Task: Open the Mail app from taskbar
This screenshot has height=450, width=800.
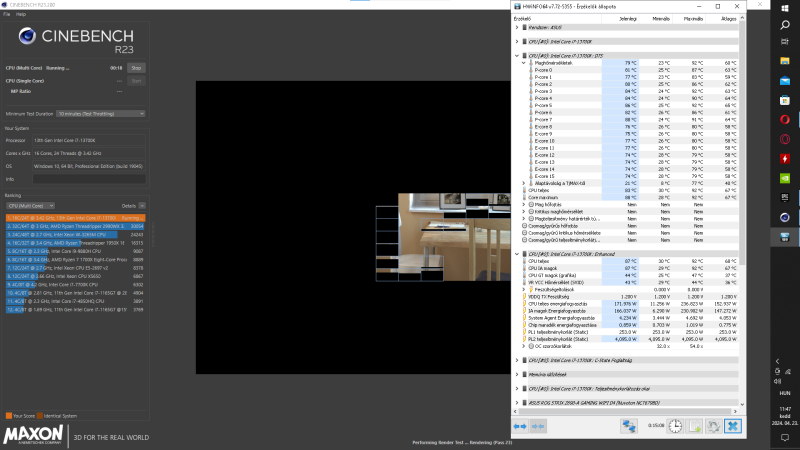Action: point(785,81)
